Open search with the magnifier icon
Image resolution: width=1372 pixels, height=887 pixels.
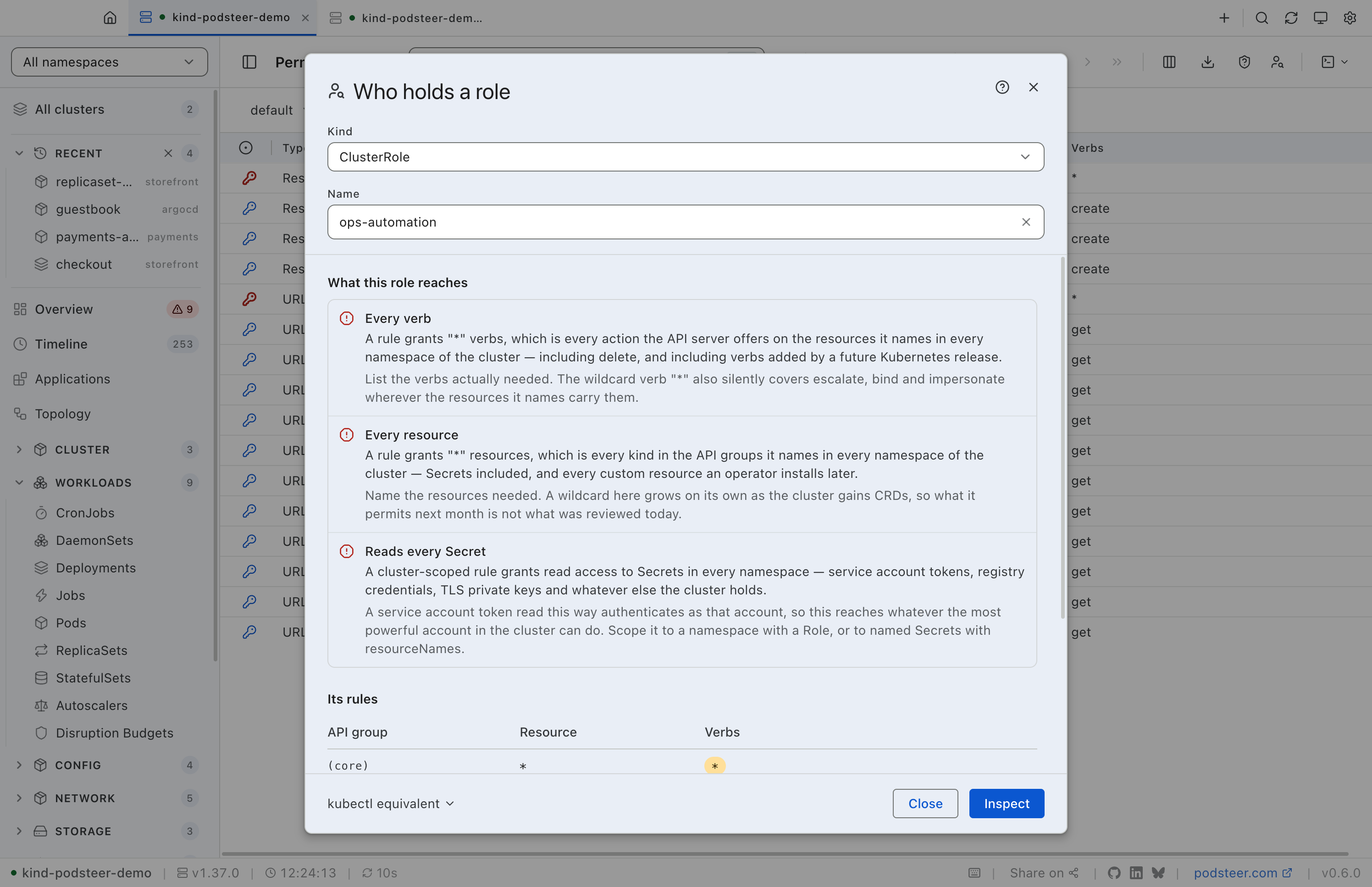point(1261,18)
